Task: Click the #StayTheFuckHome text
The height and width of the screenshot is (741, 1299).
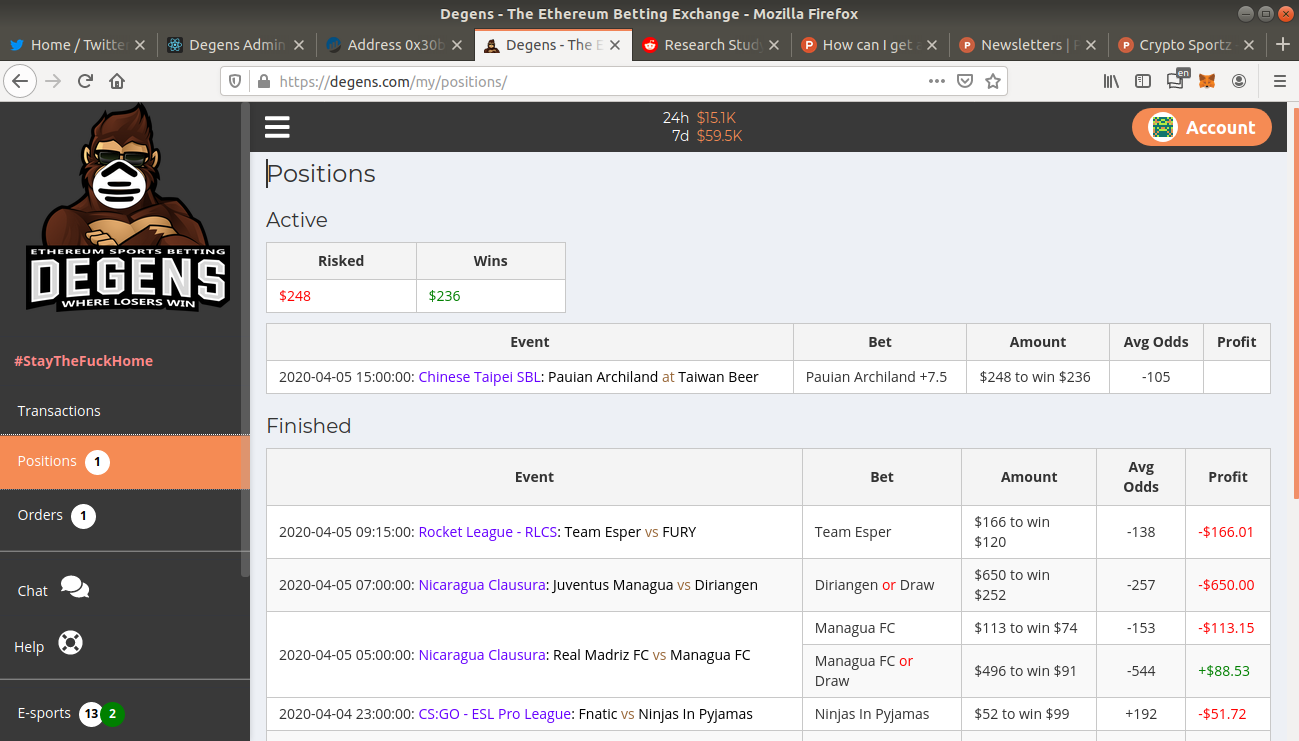Action: [83, 361]
